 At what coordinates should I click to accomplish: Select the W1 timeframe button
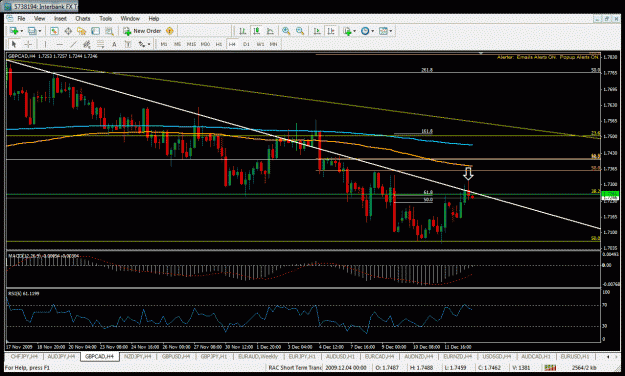[x=260, y=44]
